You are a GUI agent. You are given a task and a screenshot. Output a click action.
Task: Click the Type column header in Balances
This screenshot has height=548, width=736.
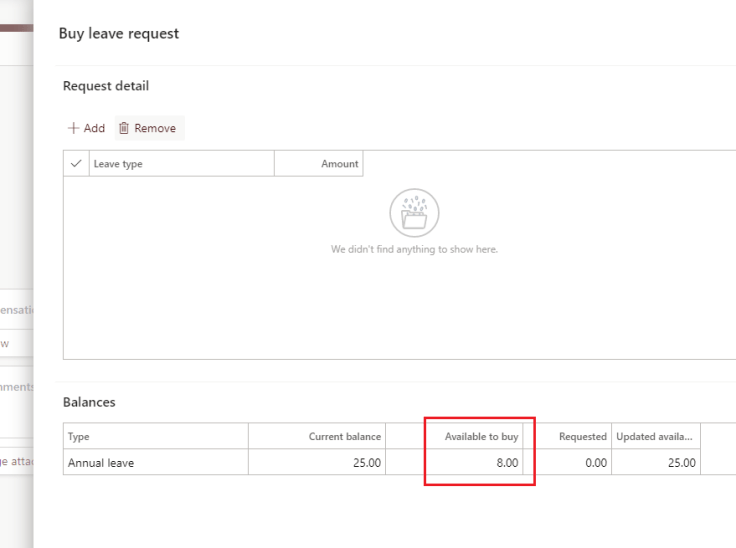(x=79, y=437)
